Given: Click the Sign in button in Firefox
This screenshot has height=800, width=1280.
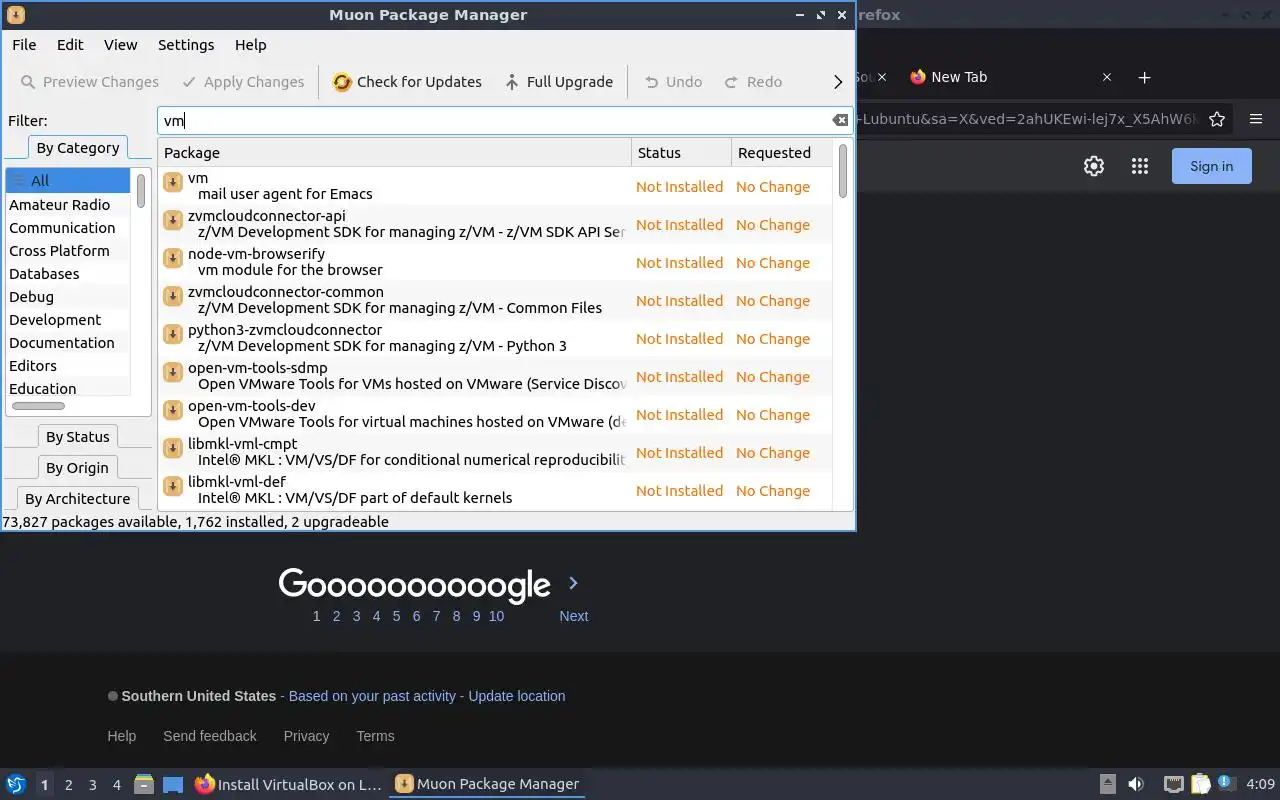Looking at the screenshot, I should (1211, 166).
